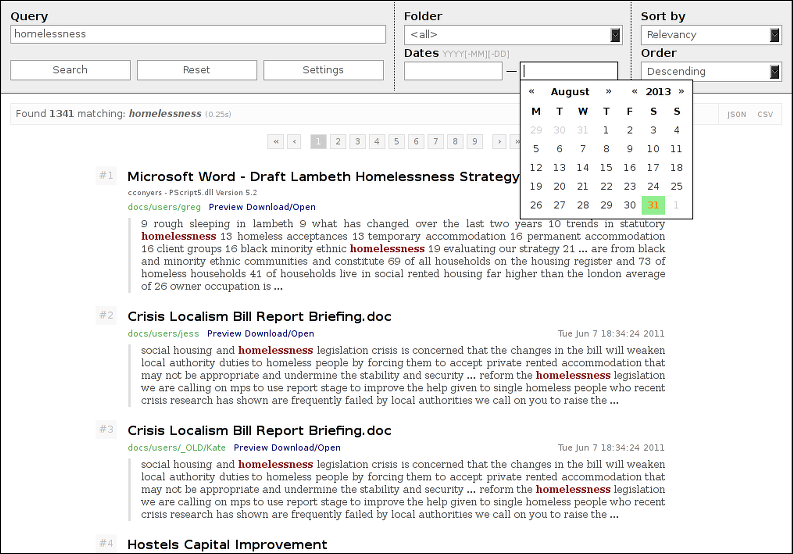Viewport: 793px width, 554px height.
Task: Pick August 20 in the calendar
Action: 559,186
